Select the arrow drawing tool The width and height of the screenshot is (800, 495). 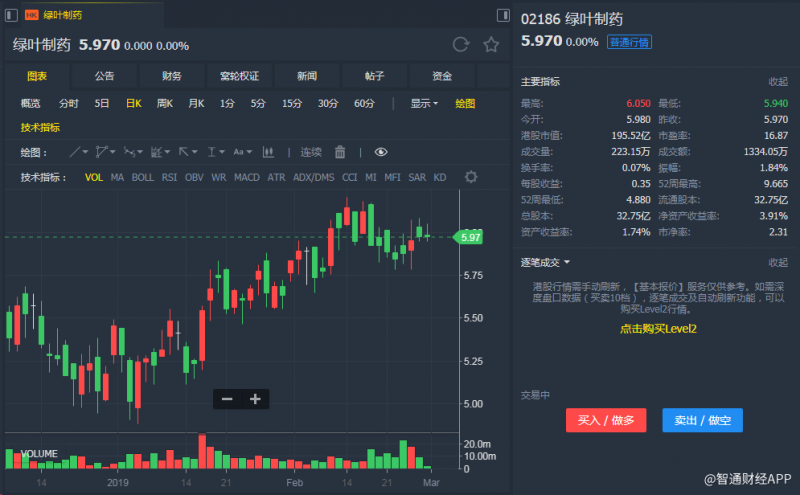(x=184, y=152)
